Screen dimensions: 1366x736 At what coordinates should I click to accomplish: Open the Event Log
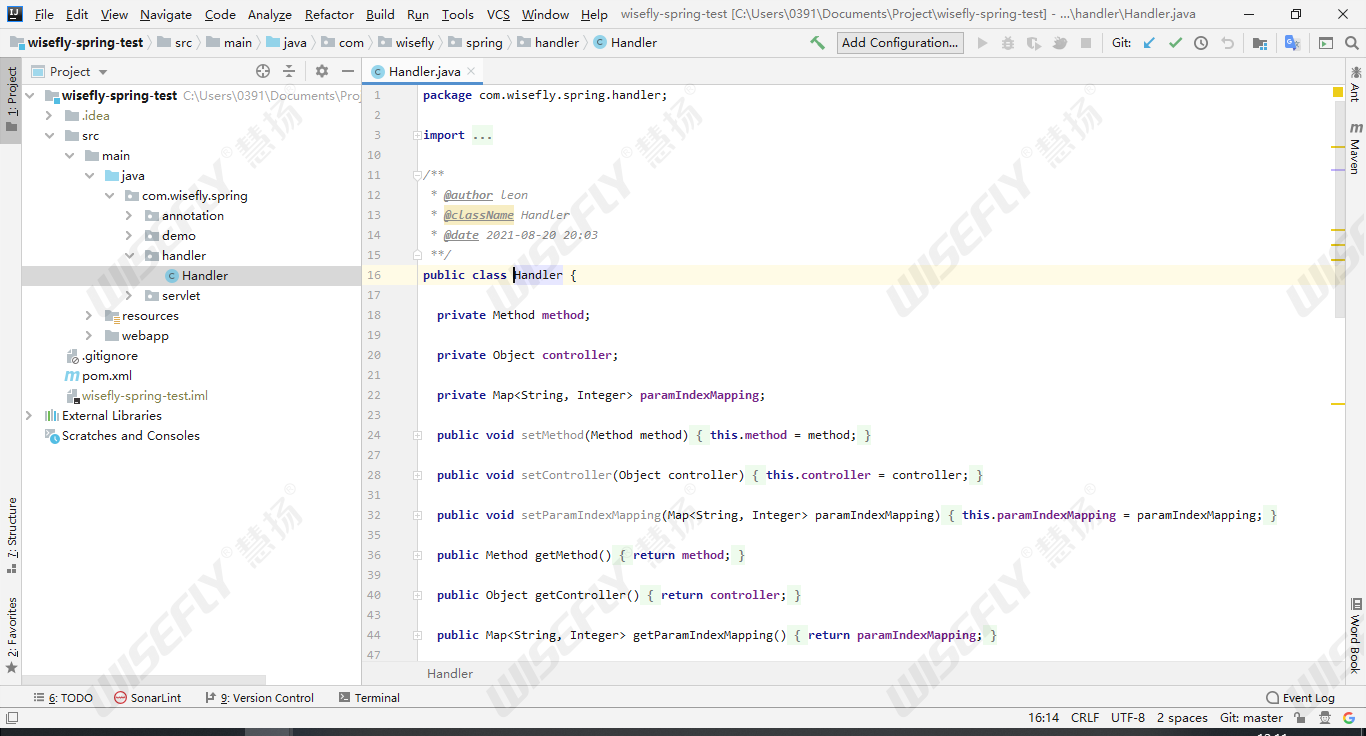[1300, 698]
